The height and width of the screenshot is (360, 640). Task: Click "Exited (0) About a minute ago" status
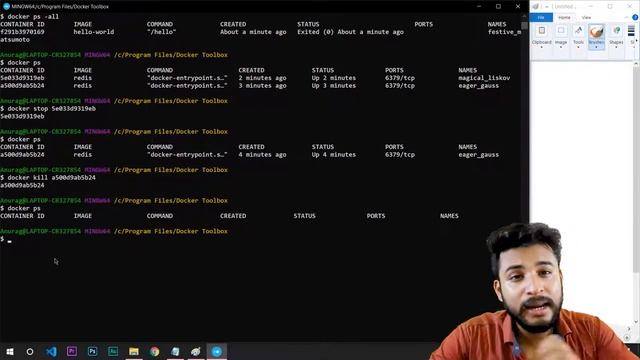[350, 32]
